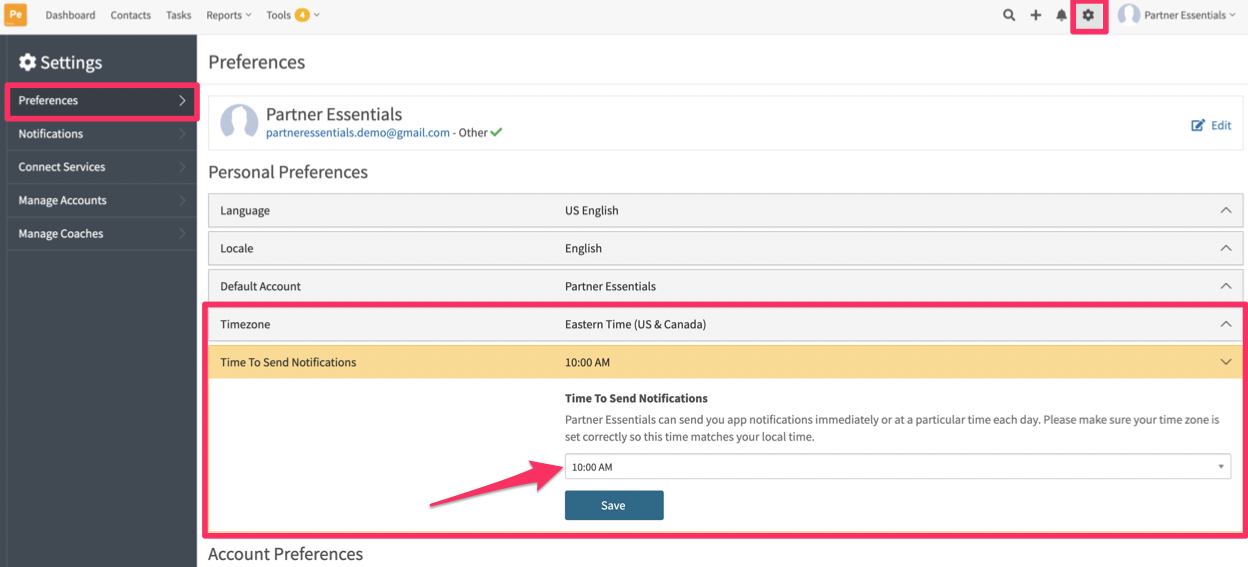Image resolution: width=1248 pixels, height=567 pixels.
Task: Click the partneressentials.demo@gmail.com email link
Action: (x=358, y=132)
